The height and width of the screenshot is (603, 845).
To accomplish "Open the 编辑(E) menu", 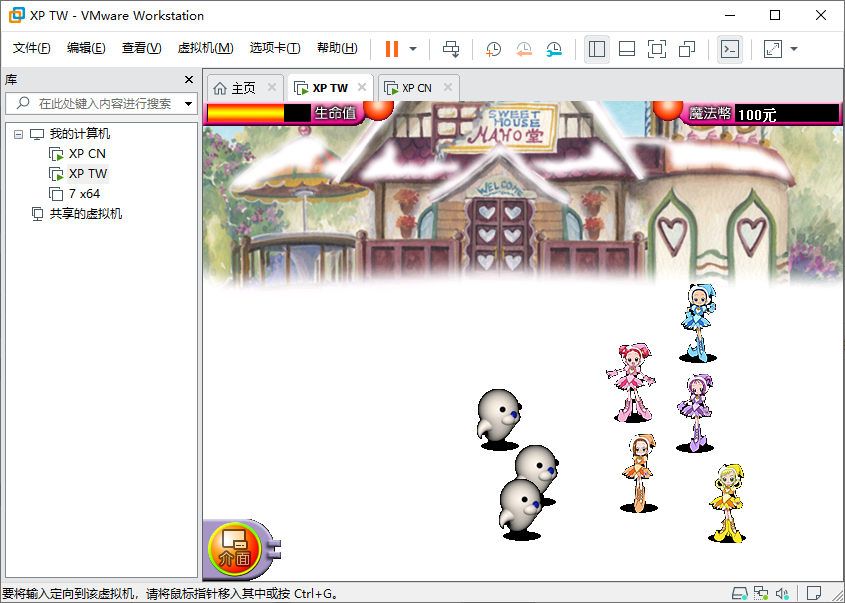I will pyautogui.click(x=86, y=48).
